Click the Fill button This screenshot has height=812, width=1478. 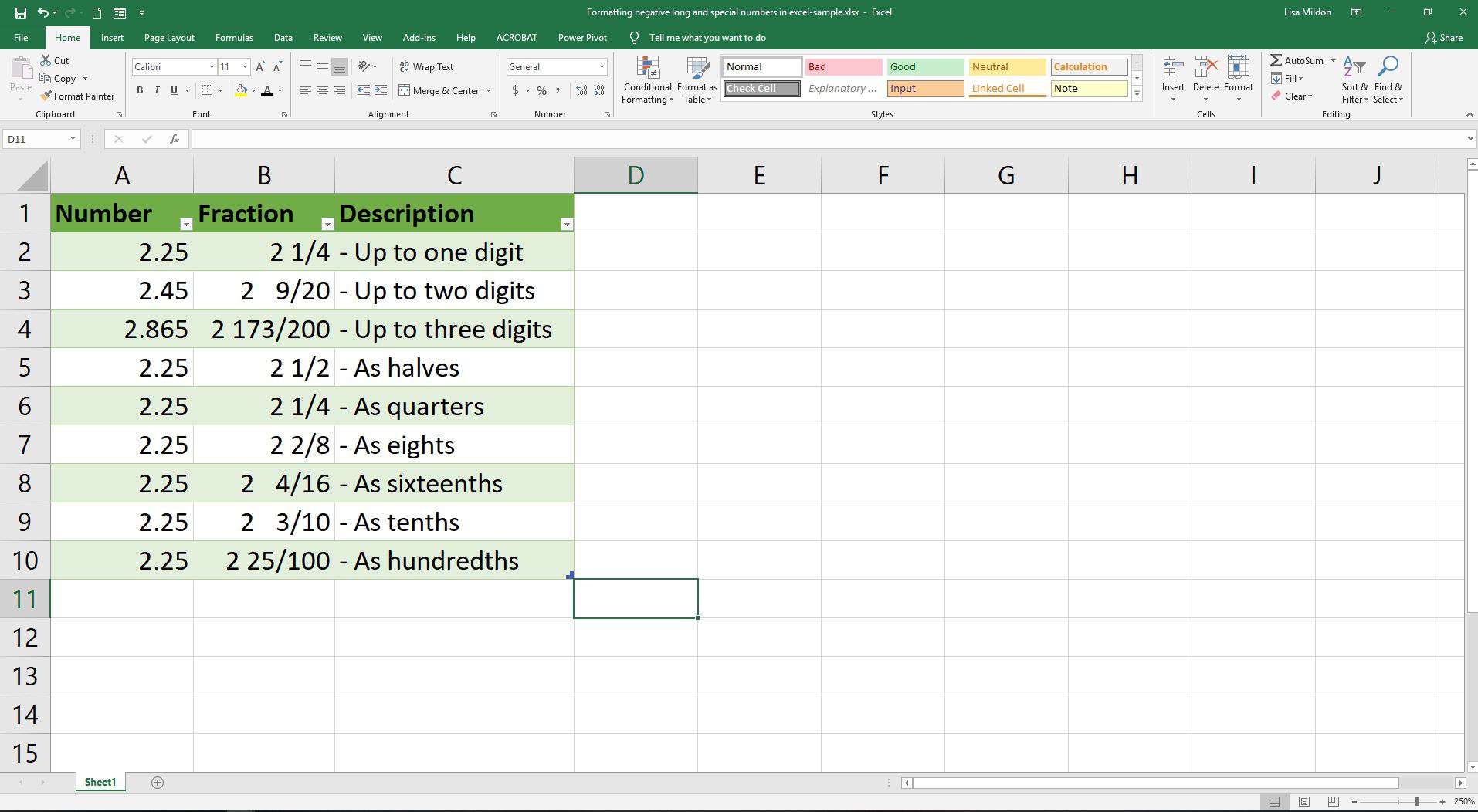(1287, 78)
